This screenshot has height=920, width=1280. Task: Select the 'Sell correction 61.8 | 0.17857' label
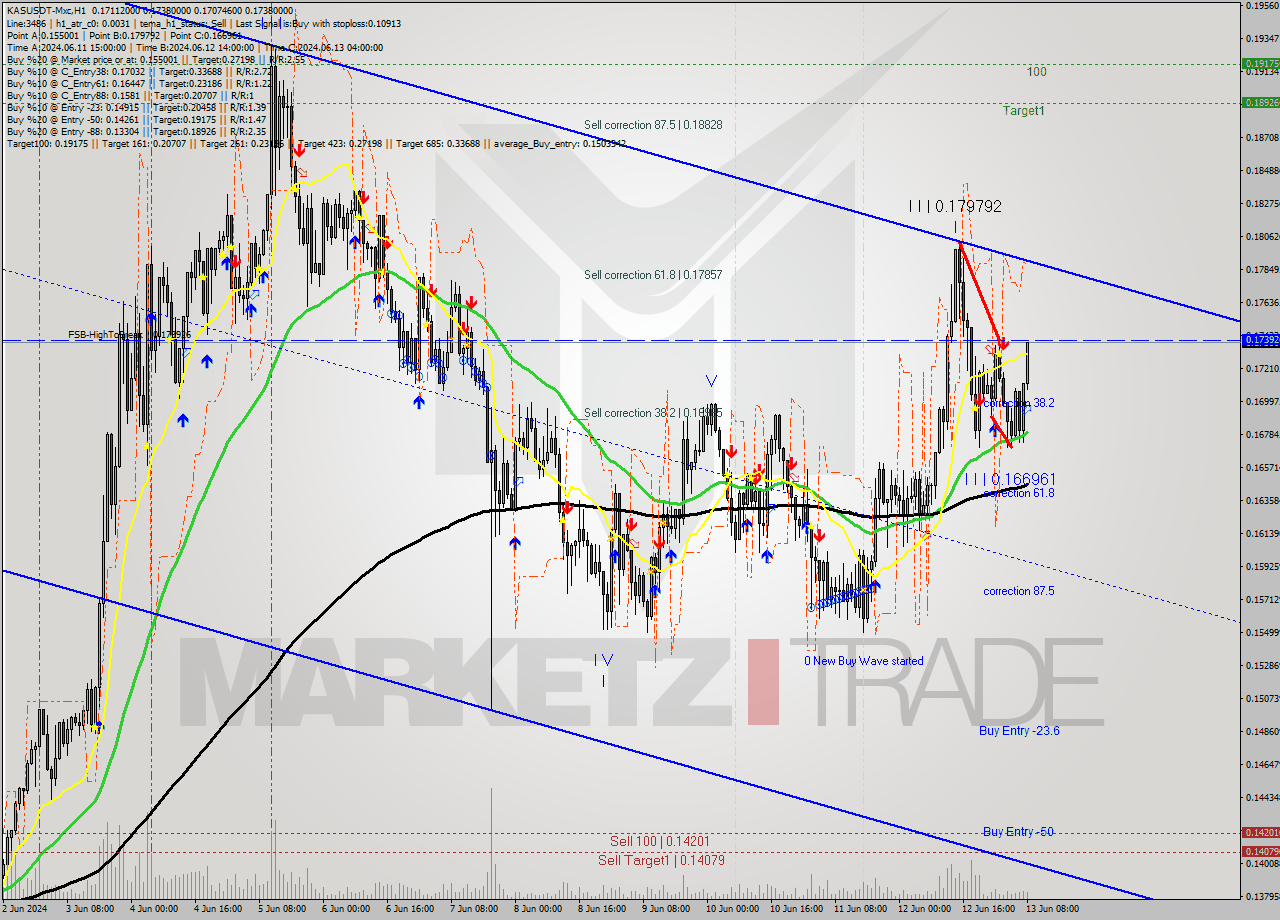point(653,274)
